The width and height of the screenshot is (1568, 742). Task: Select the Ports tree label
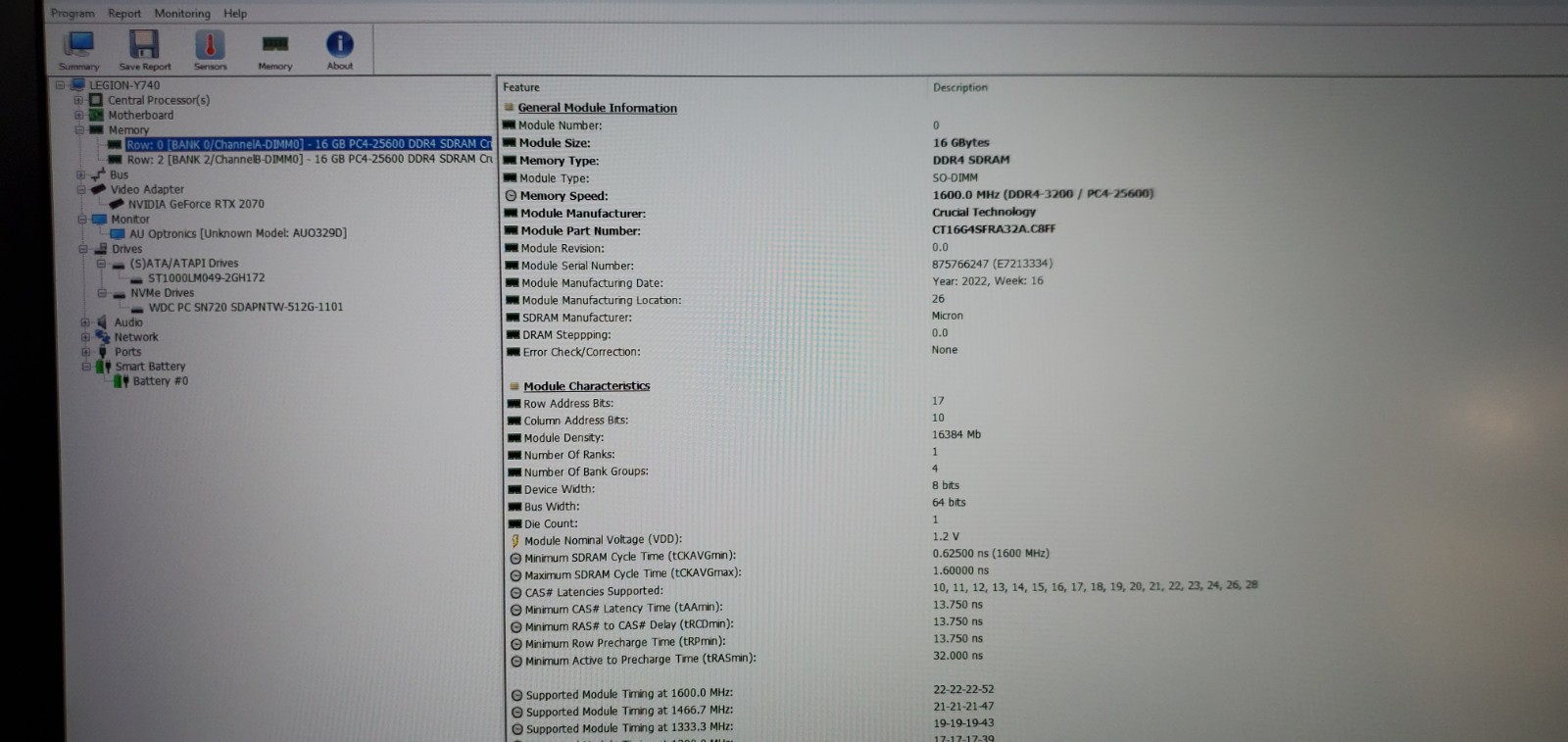point(128,352)
